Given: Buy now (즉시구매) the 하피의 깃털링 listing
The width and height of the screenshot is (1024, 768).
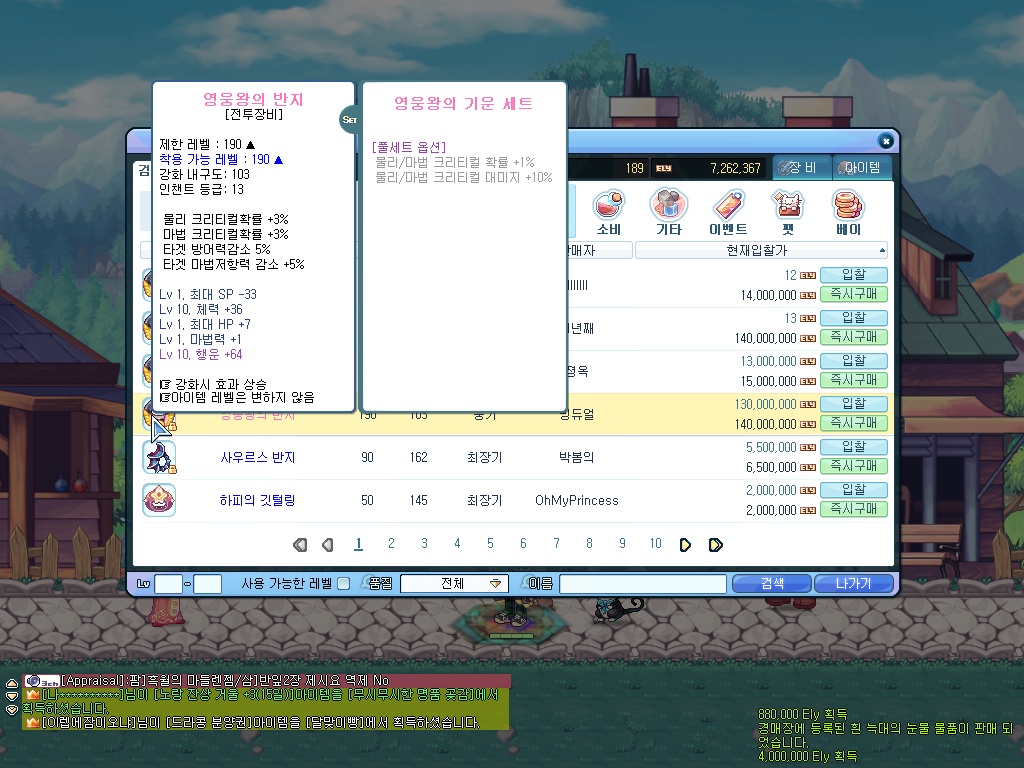Looking at the screenshot, I should (854, 509).
